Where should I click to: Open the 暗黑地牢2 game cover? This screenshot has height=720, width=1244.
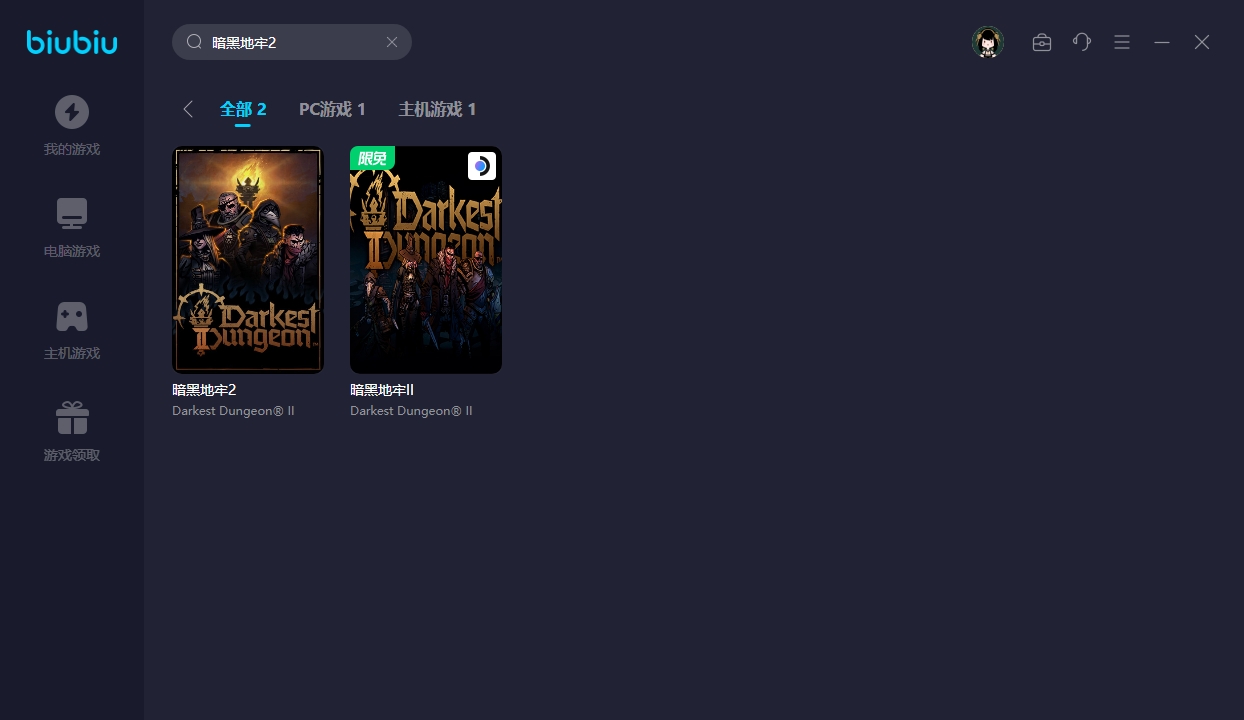pyautogui.click(x=248, y=260)
